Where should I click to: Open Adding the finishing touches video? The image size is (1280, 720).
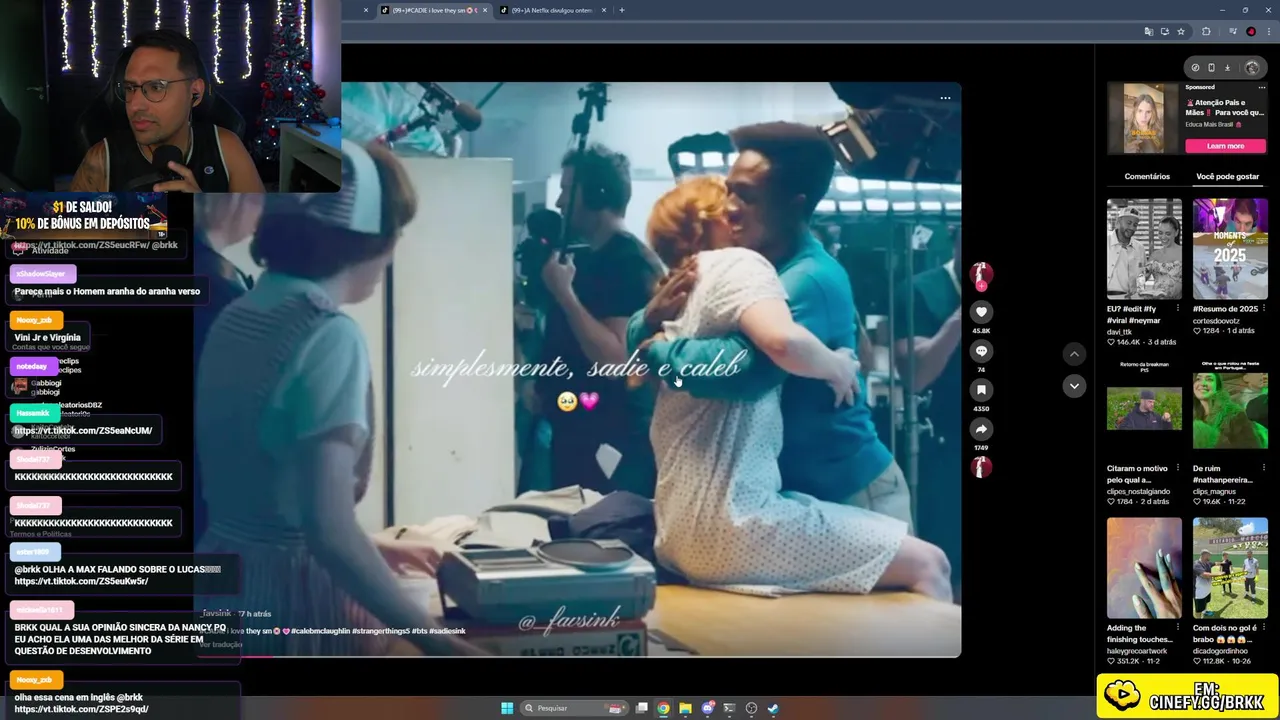coord(1144,568)
